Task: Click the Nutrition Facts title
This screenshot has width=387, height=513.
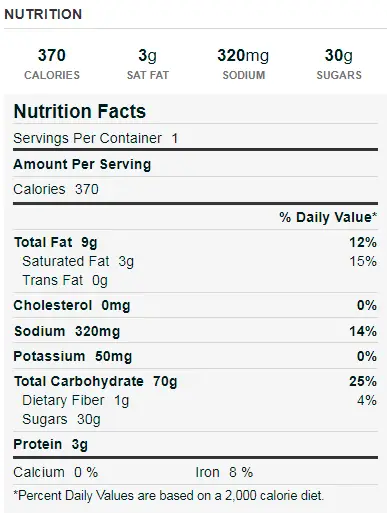Action: (80, 111)
